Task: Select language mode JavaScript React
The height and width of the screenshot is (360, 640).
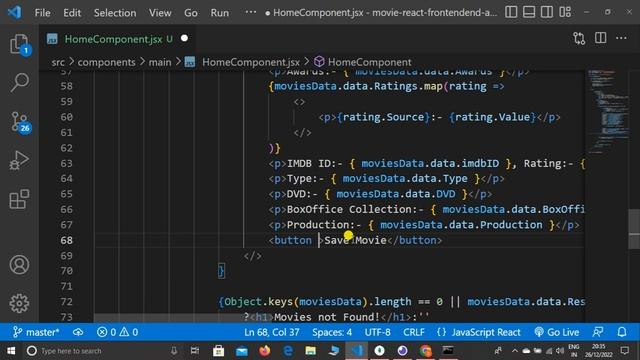Action: pyautogui.click(x=478, y=332)
